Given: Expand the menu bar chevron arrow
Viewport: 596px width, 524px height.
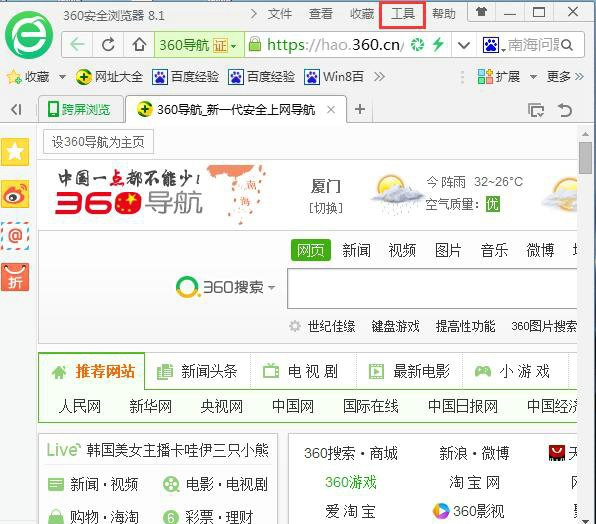Looking at the screenshot, I should (x=254, y=14).
